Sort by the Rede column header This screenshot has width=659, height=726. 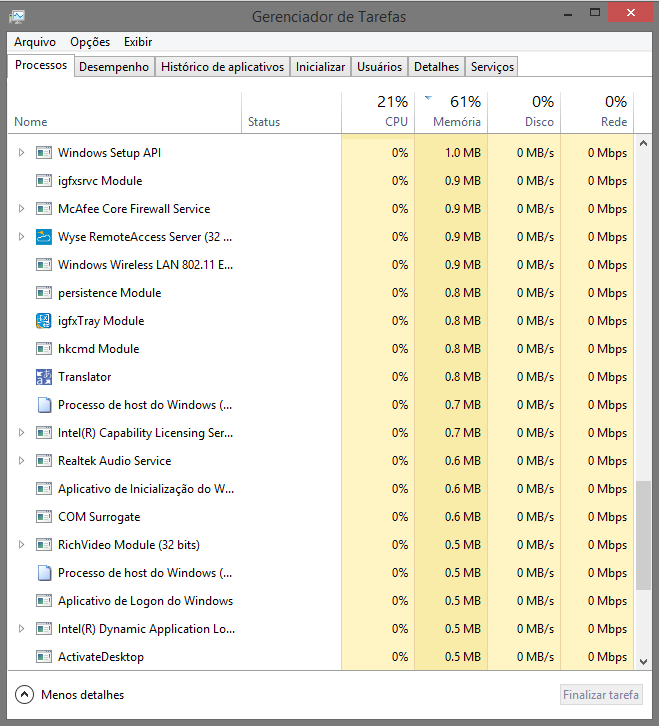[597, 113]
